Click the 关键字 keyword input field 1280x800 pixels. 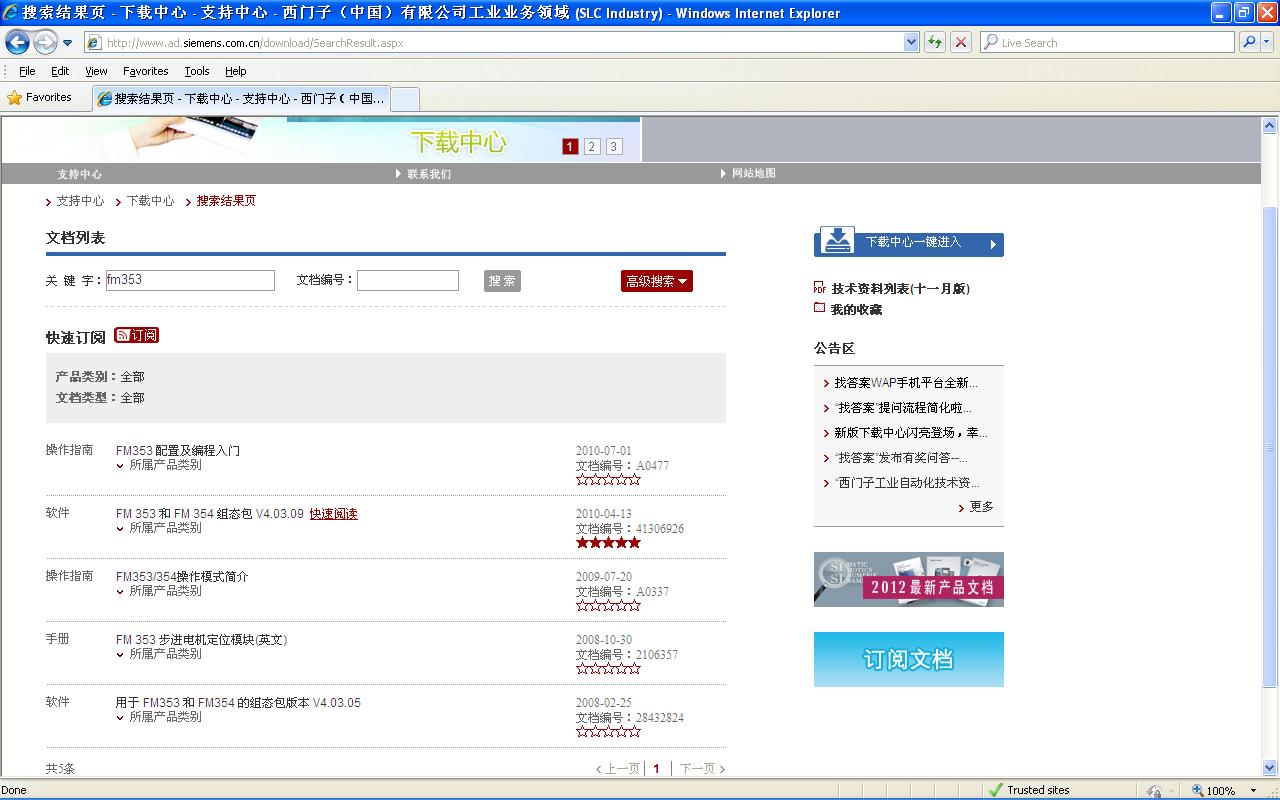(190, 281)
